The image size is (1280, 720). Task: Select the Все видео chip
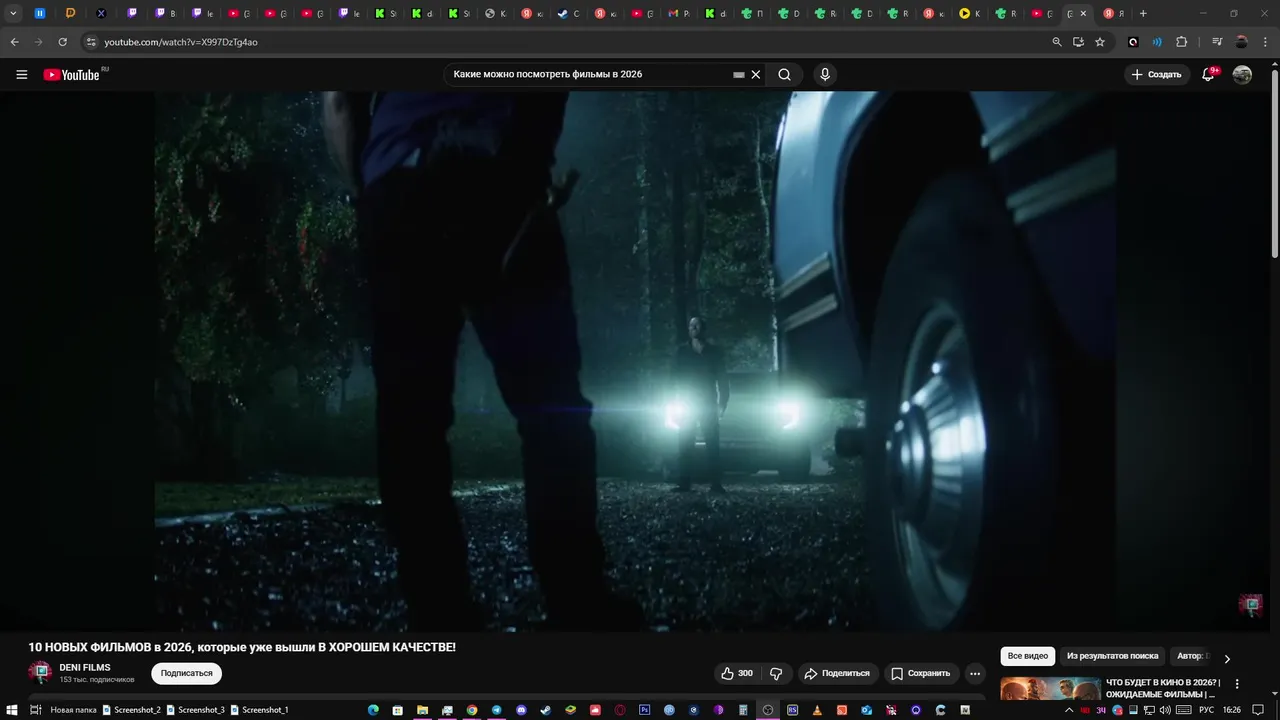point(1028,656)
